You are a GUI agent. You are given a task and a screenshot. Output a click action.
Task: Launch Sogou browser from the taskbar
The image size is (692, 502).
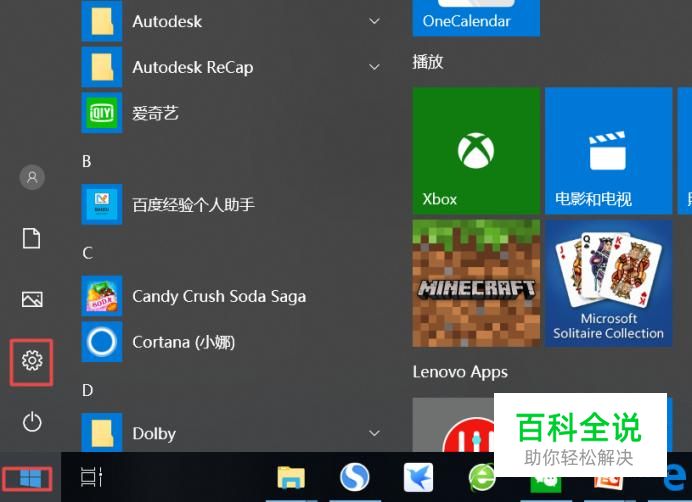[354, 477]
